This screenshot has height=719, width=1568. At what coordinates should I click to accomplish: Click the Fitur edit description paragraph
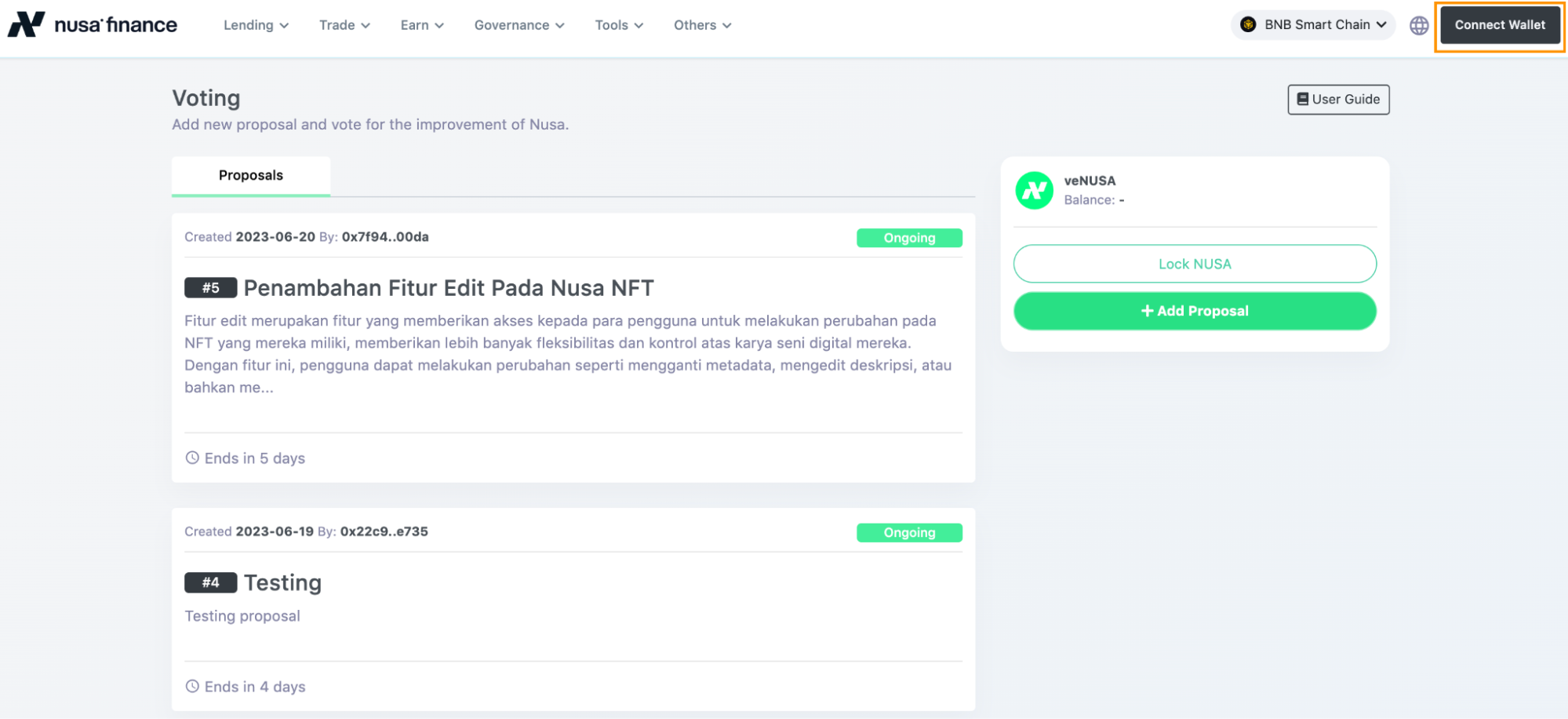click(569, 354)
